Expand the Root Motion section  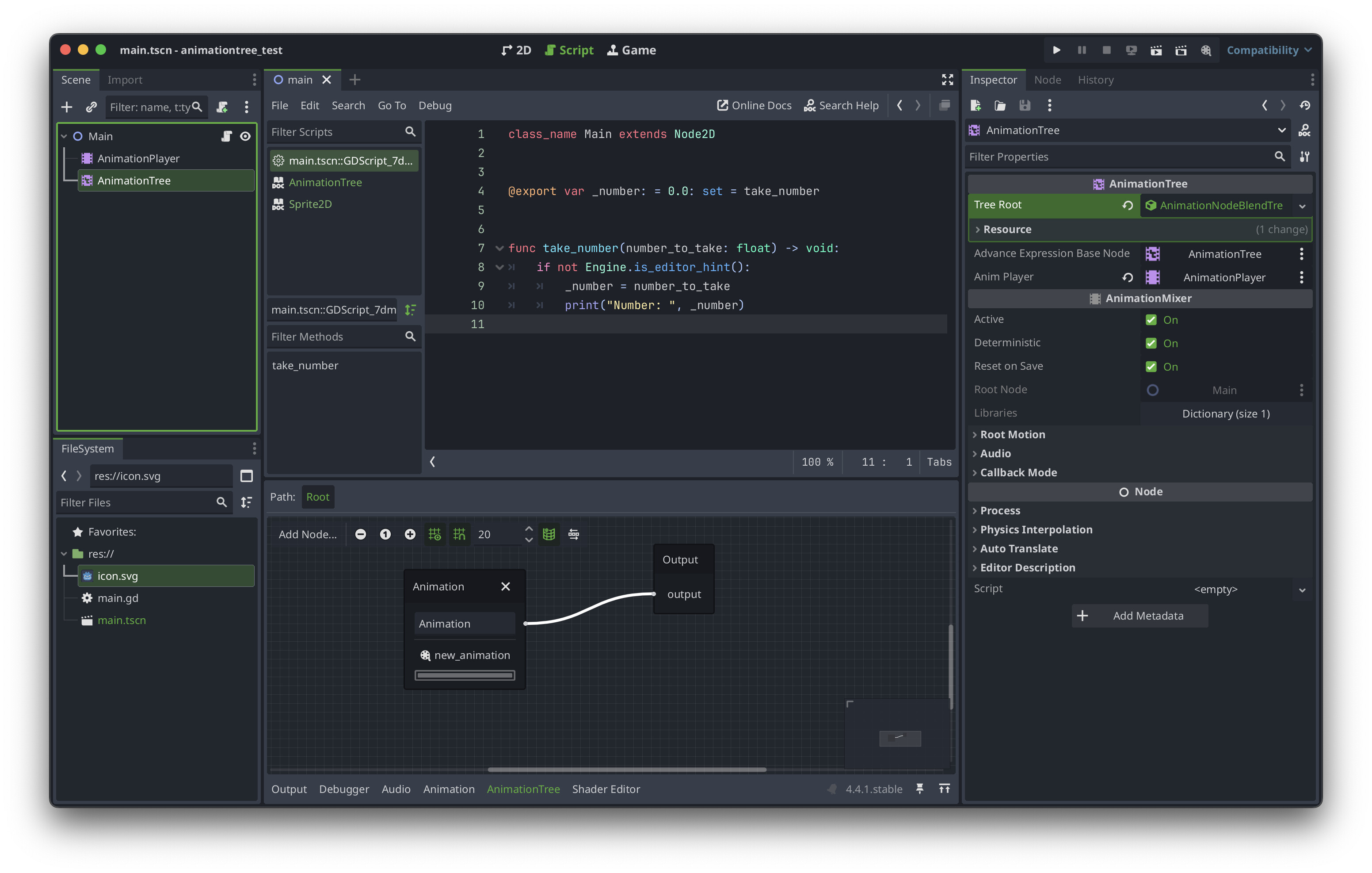(1140, 434)
